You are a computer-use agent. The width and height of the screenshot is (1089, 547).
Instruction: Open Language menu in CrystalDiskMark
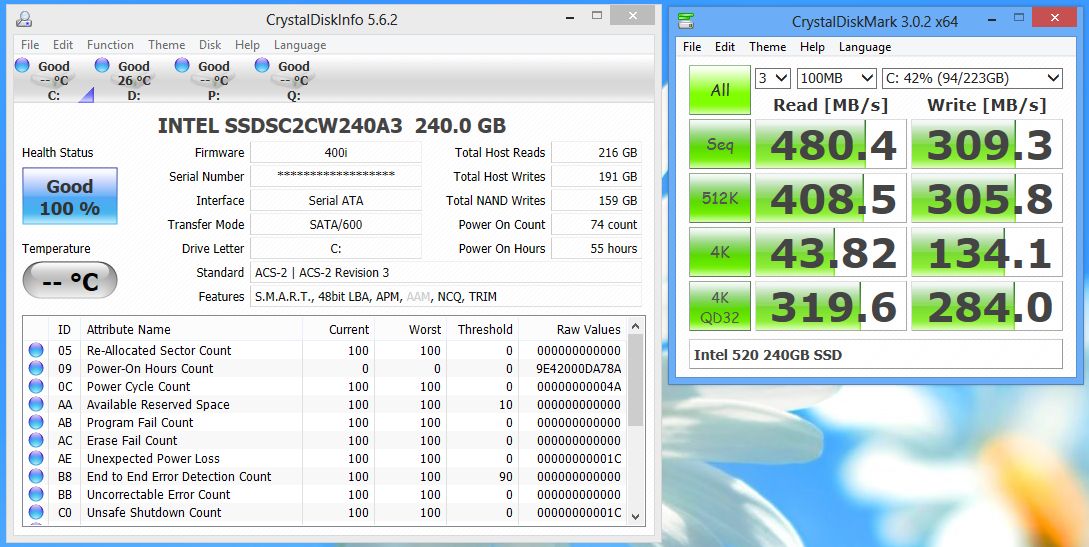[865, 47]
